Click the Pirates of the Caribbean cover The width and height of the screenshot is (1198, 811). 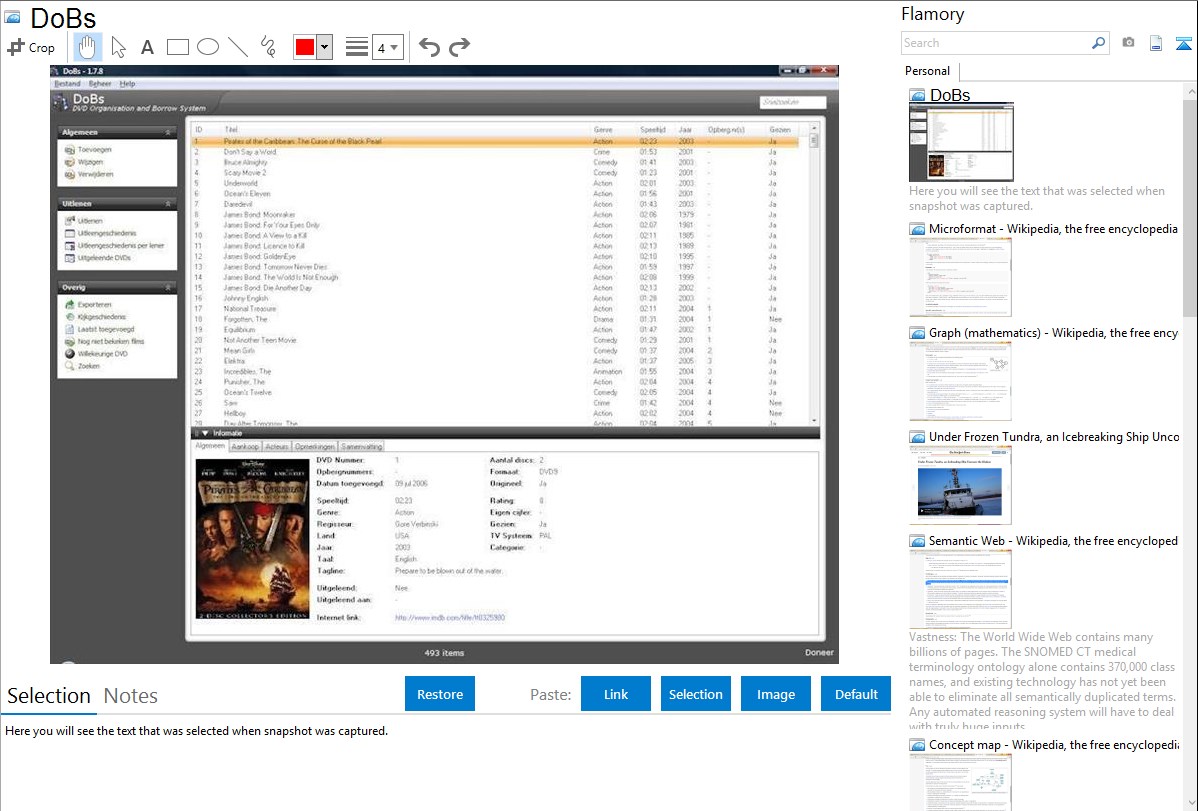click(x=254, y=540)
